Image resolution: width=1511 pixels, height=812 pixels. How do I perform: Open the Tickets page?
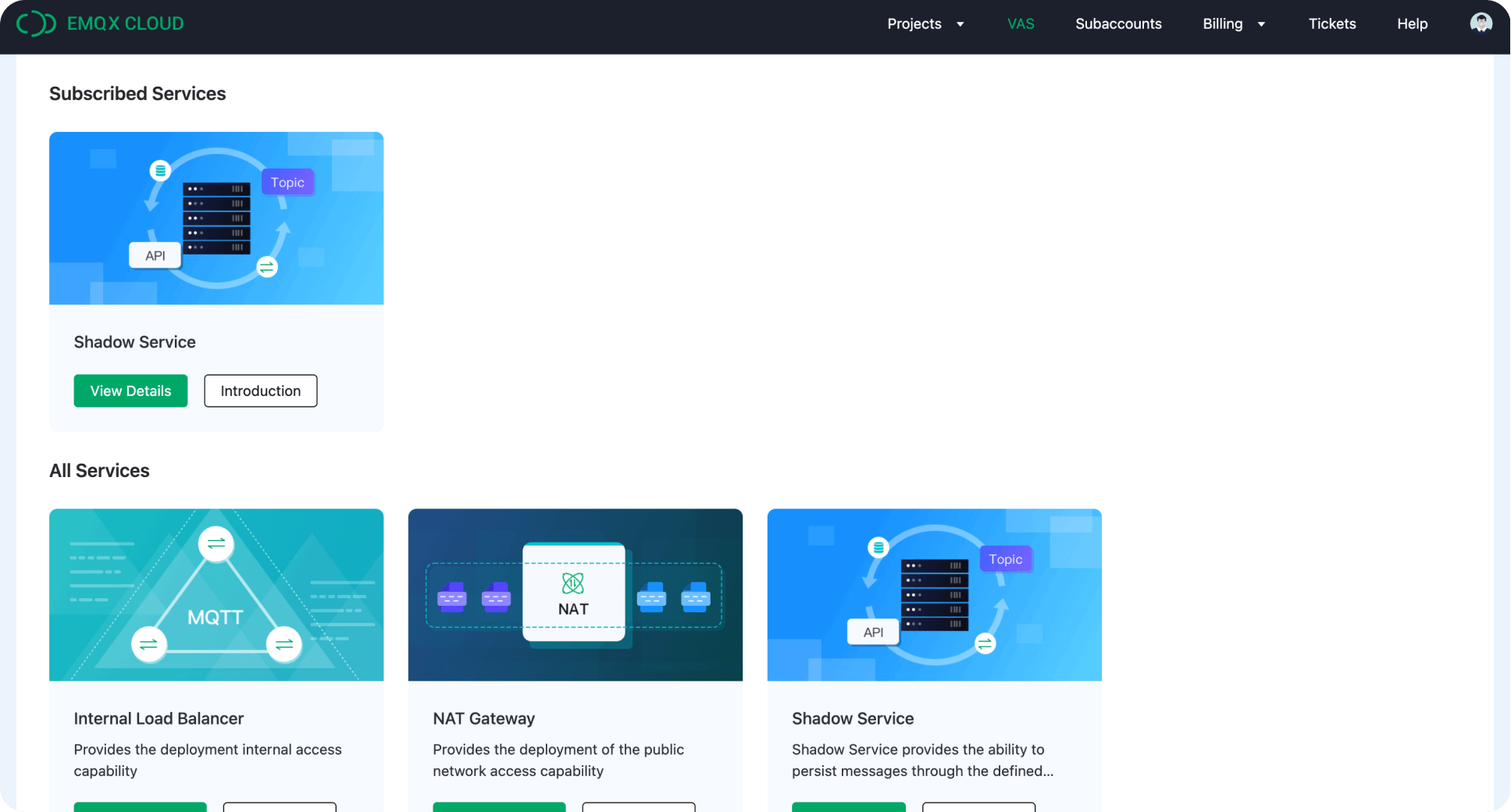pyautogui.click(x=1332, y=24)
